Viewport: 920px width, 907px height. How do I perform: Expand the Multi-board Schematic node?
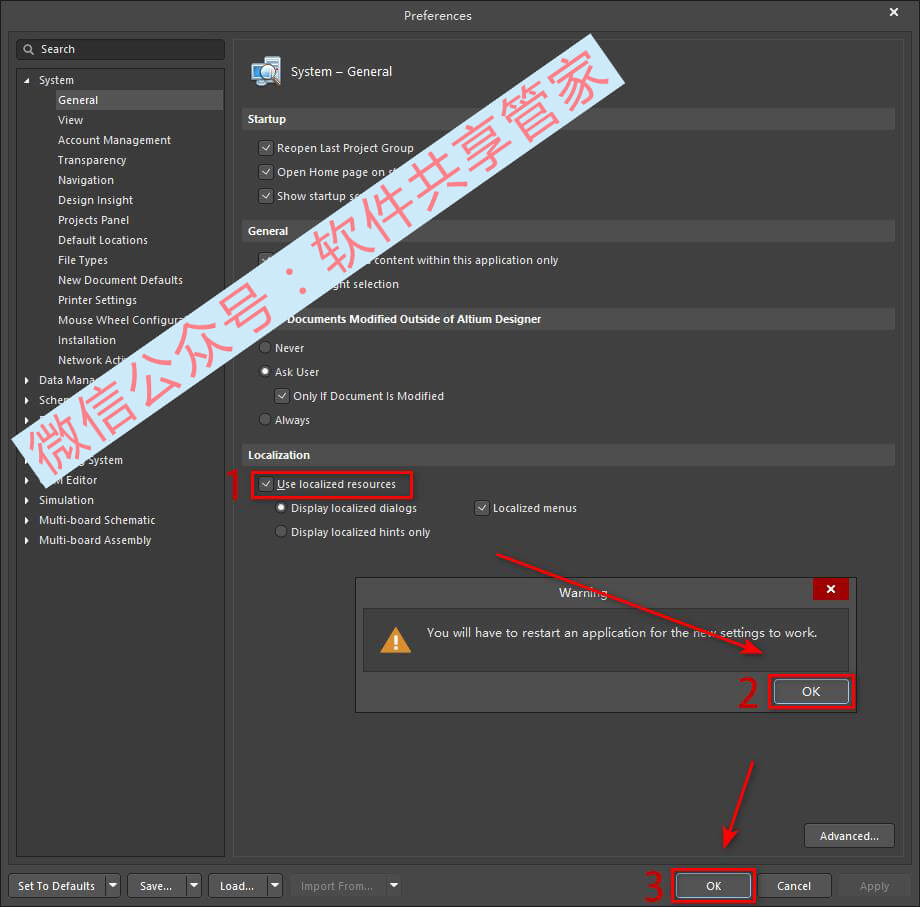26,520
